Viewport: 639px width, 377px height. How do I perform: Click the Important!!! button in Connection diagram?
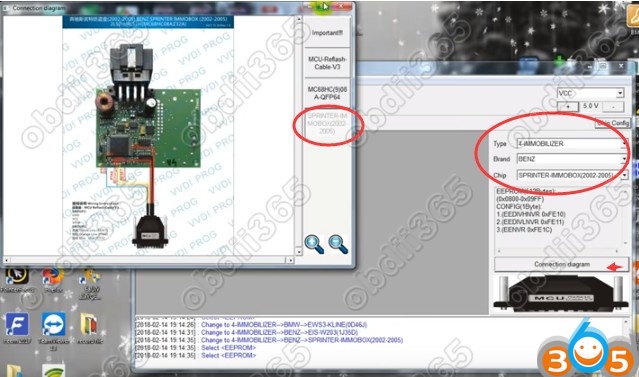[x=327, y=33]
